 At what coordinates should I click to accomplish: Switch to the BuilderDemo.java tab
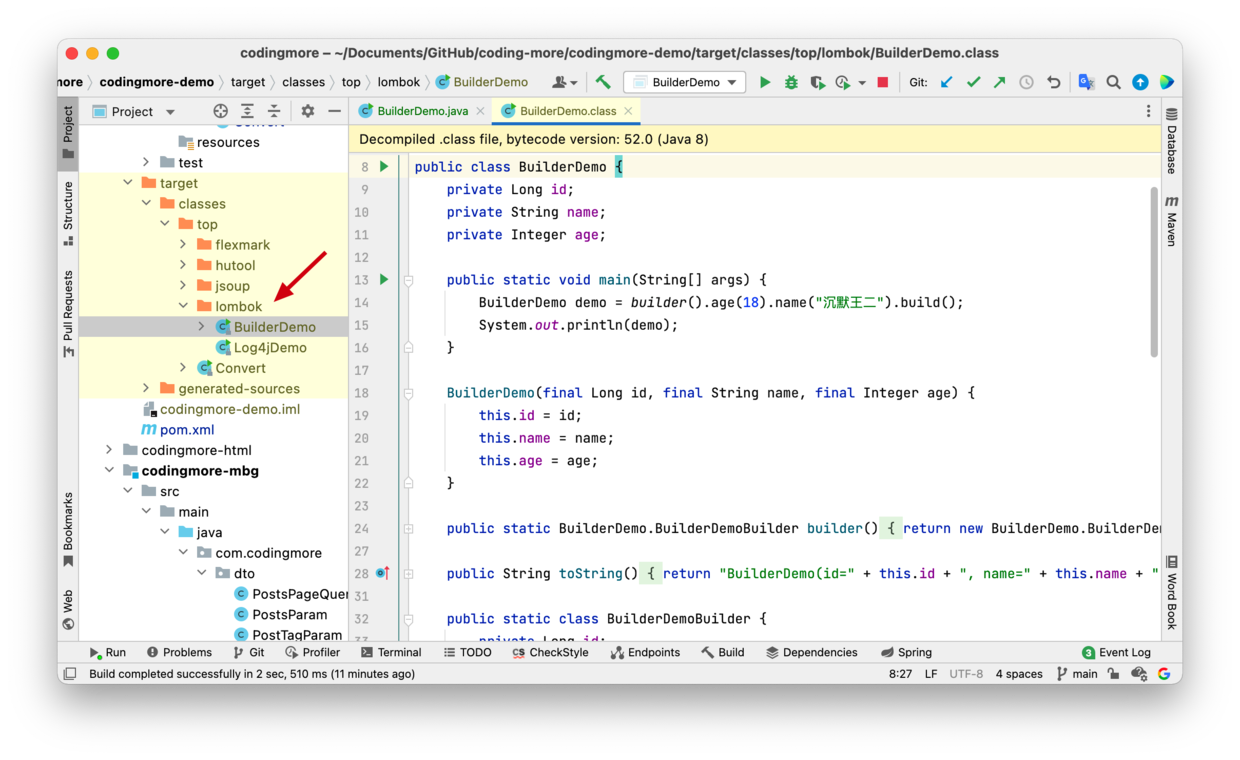[x=421, y=111]
